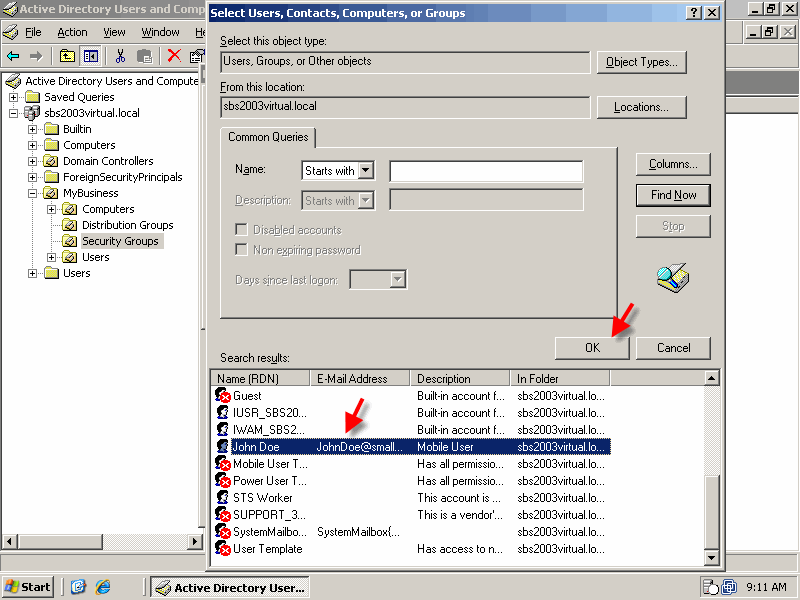
Task: Click the network connection tray icon
Action: pos(729,587)
